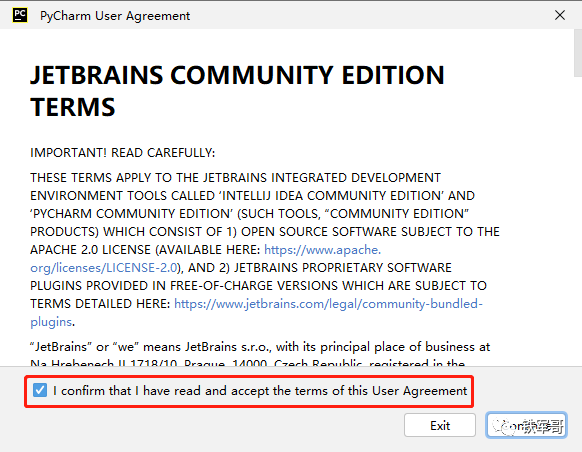Uncheck the confirm User Agreement checkbox
Image resolution: width=582 pixels, height=452 pixels.
tap(40, 390)
